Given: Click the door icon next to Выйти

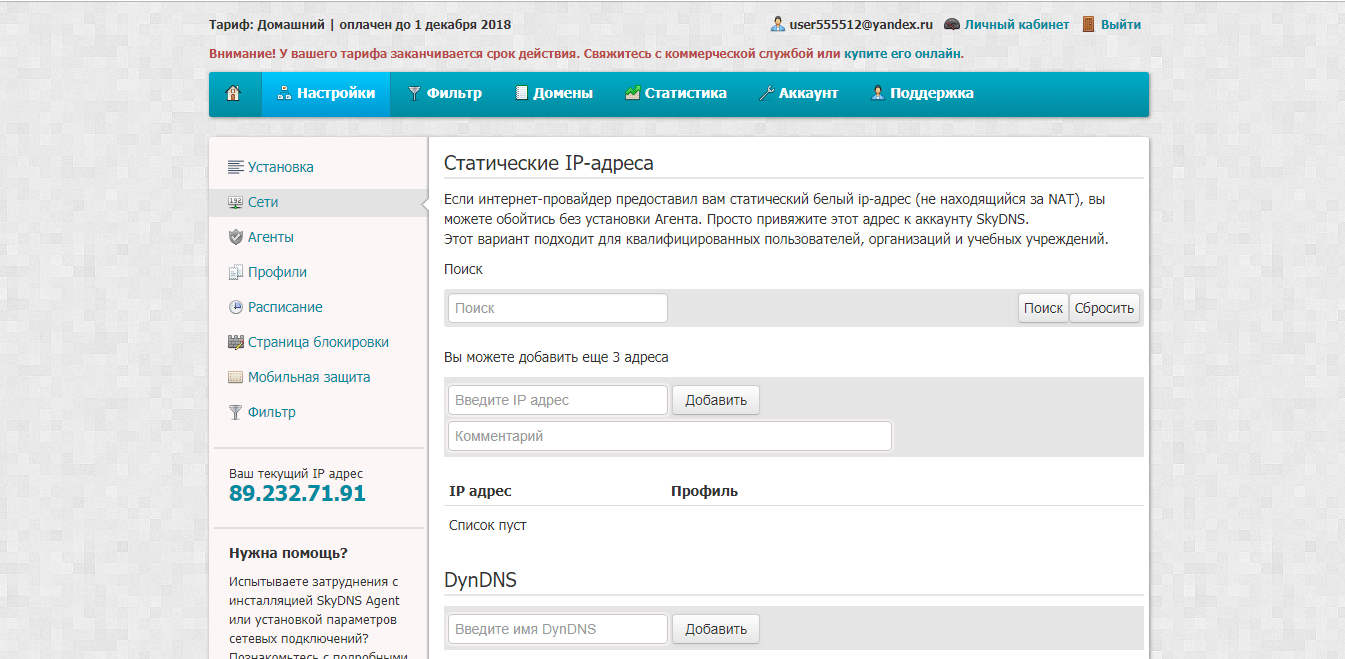Looking at the screenshot, I should tap(1089, 24).
